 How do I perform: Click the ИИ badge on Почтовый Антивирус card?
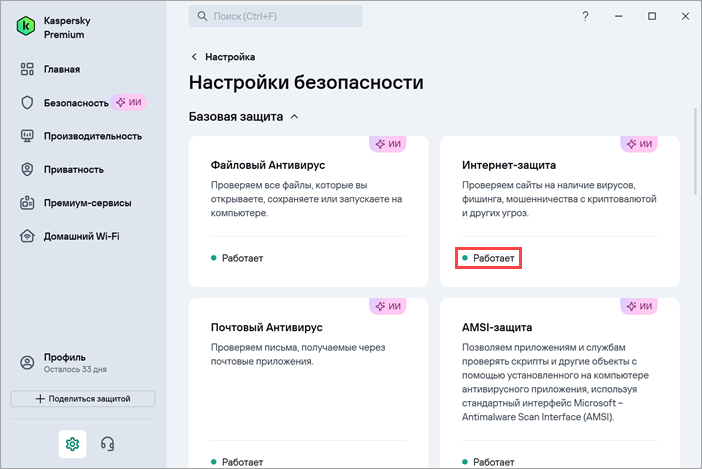pyautogui.click(x=388, y=306)
